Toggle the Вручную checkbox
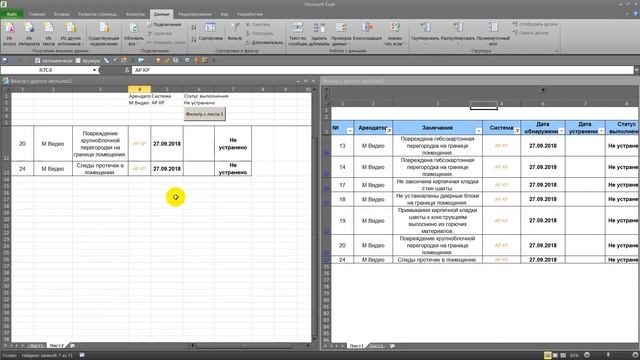The width and height of the screenshot is (640, 360). click(x=78, y=60)
